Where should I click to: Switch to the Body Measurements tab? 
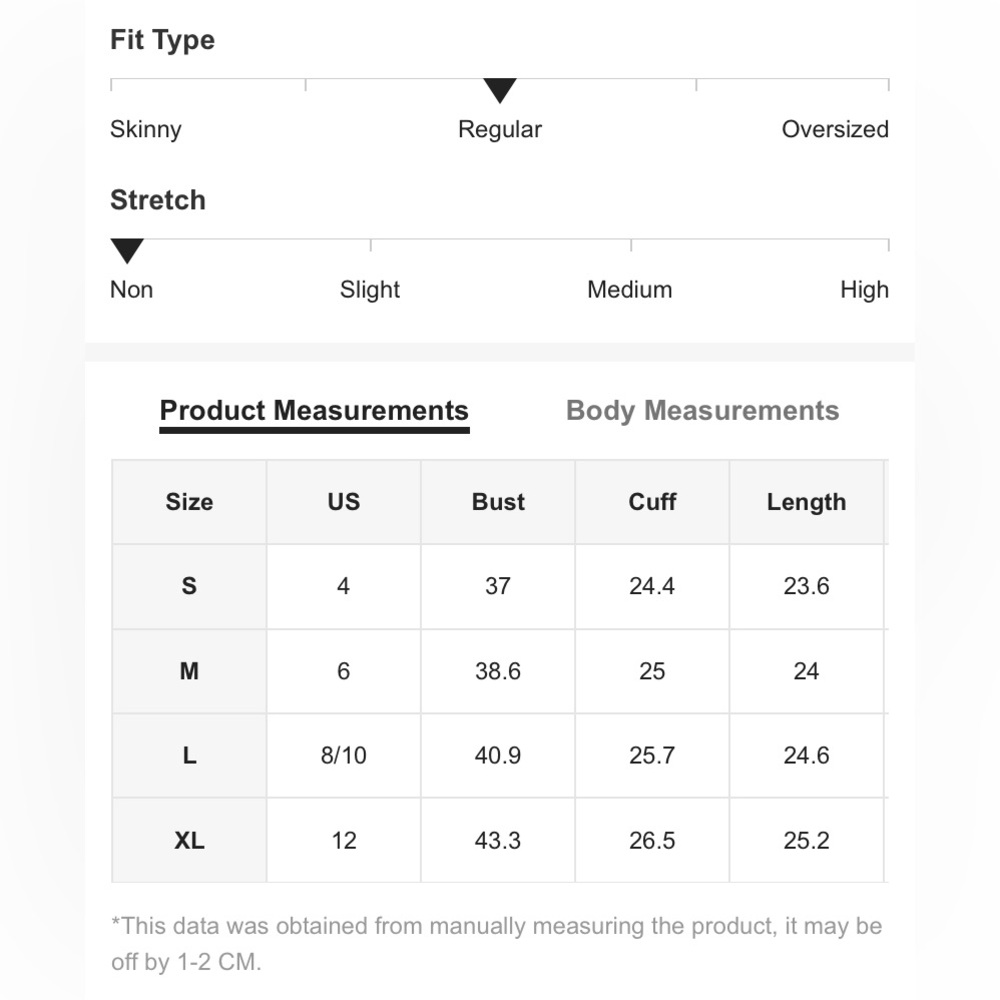click(702, 410)
